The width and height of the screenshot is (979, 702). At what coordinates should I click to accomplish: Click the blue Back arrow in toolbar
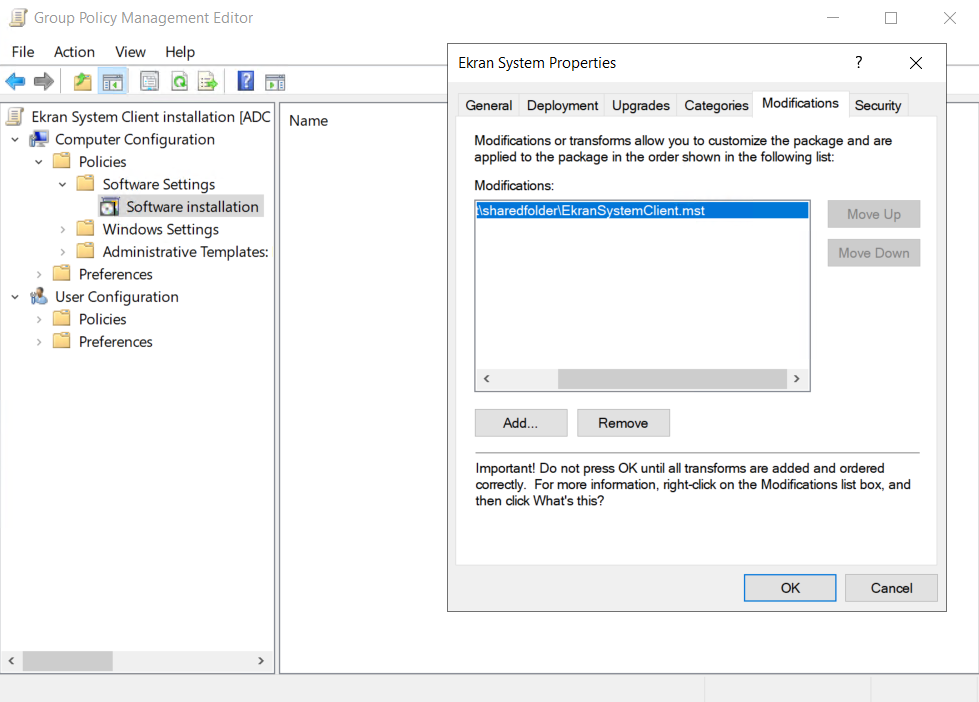pos(15,82)
